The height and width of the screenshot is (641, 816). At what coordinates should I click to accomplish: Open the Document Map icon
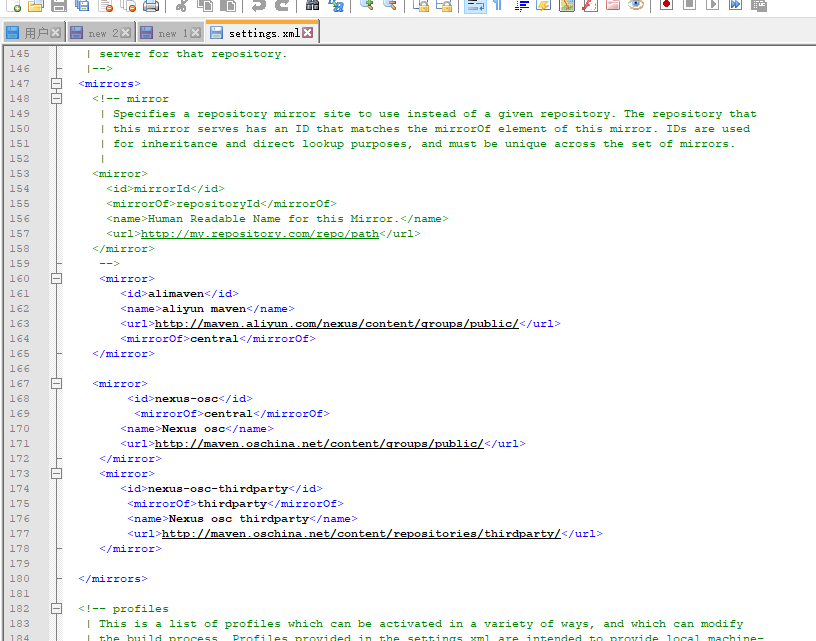567,5
